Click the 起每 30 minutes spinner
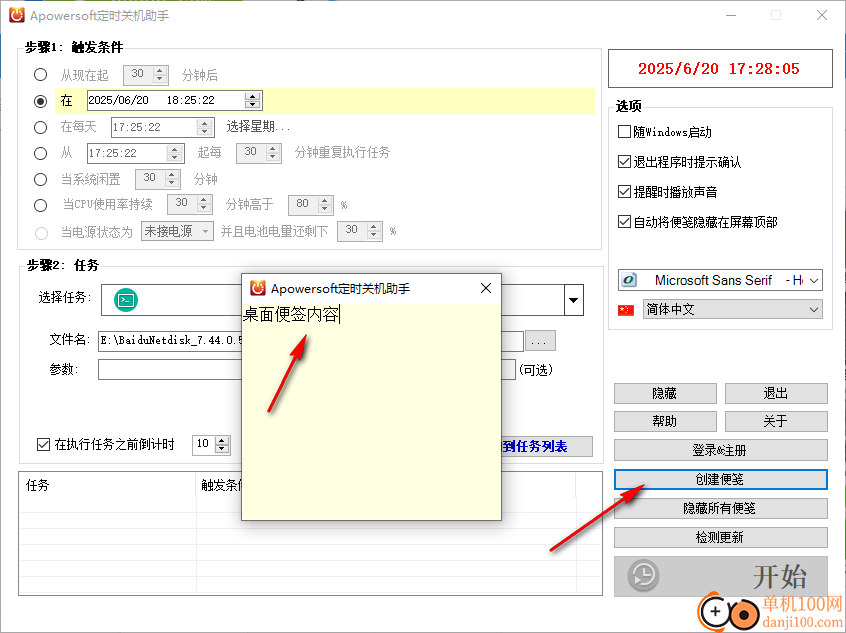This screenshot has width=846, height=633. (273, 153)
